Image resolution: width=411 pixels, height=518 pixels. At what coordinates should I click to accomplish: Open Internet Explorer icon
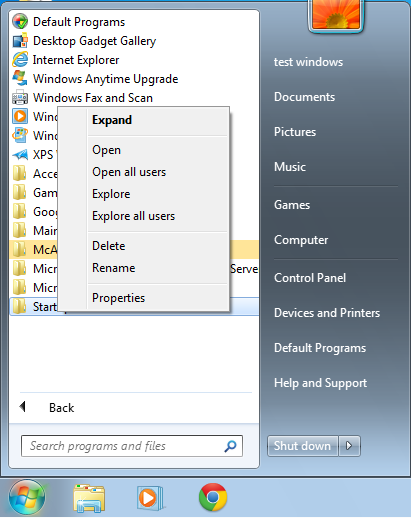(20, 60)
